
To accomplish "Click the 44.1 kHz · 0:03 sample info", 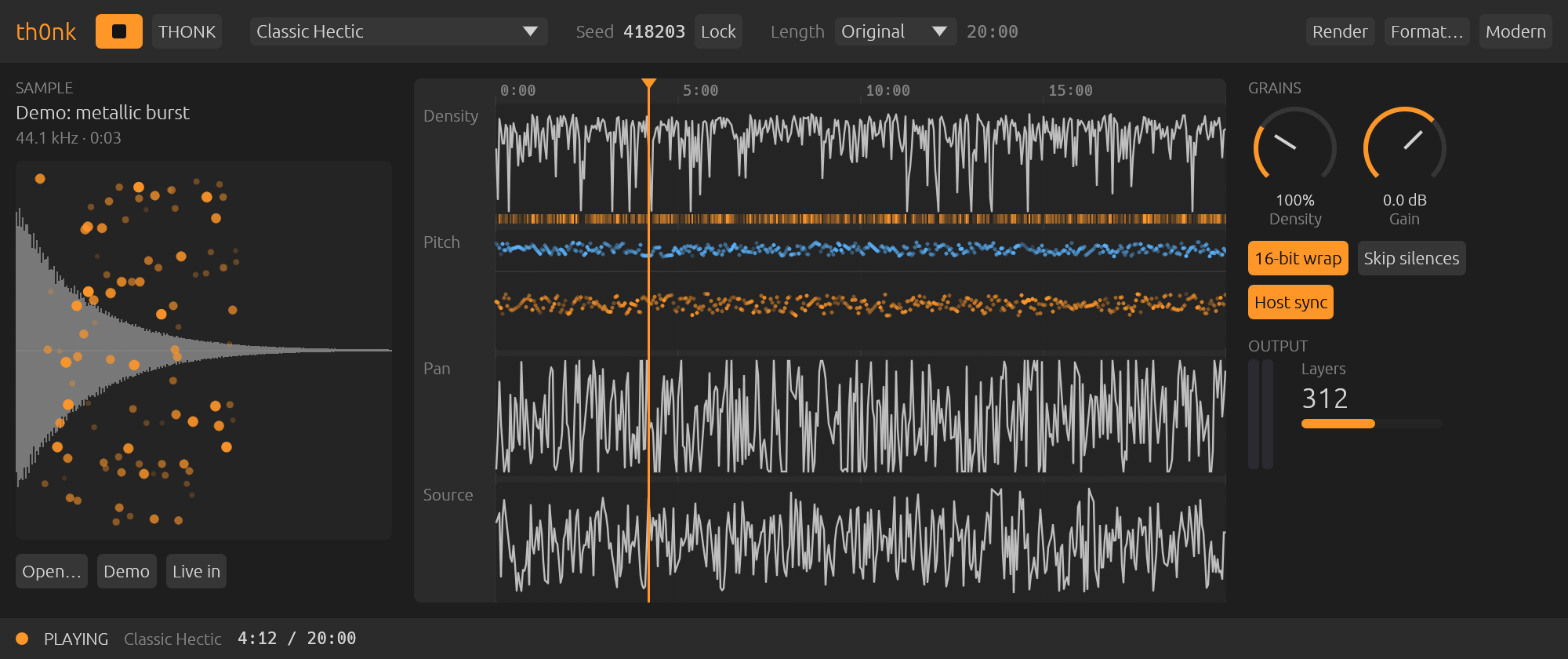I will pyautogui.click(x=68, y=138).
